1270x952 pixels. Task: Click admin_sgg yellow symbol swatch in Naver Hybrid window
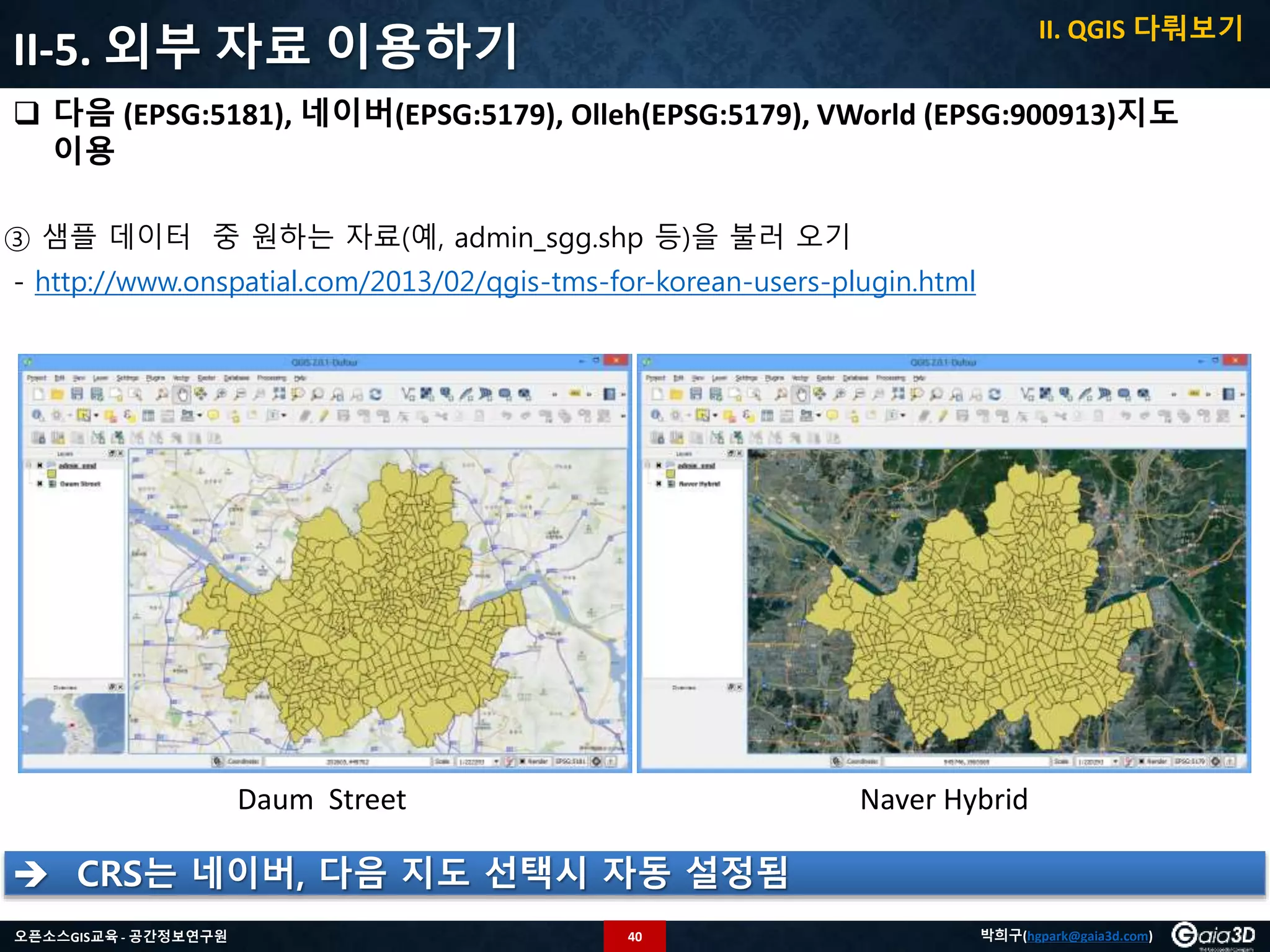(670, 474)
